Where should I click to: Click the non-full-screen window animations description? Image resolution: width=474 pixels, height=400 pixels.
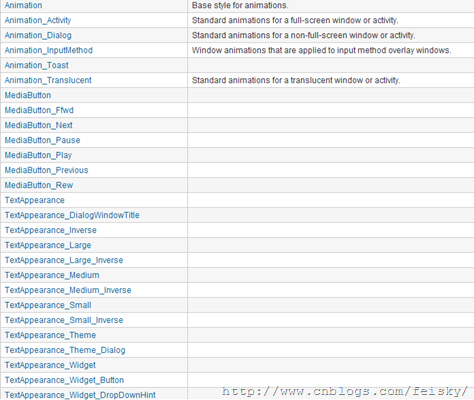pos(303,35)
